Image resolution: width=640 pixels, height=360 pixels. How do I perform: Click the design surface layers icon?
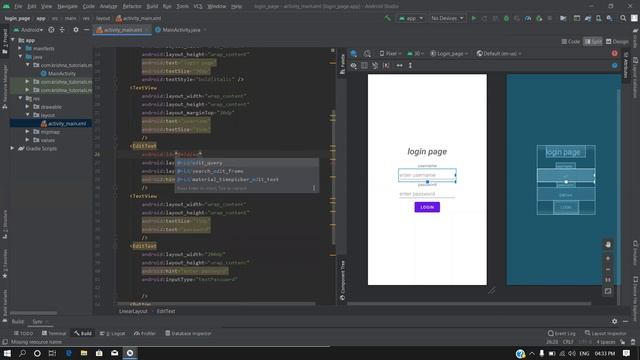[x=354, y=53]
